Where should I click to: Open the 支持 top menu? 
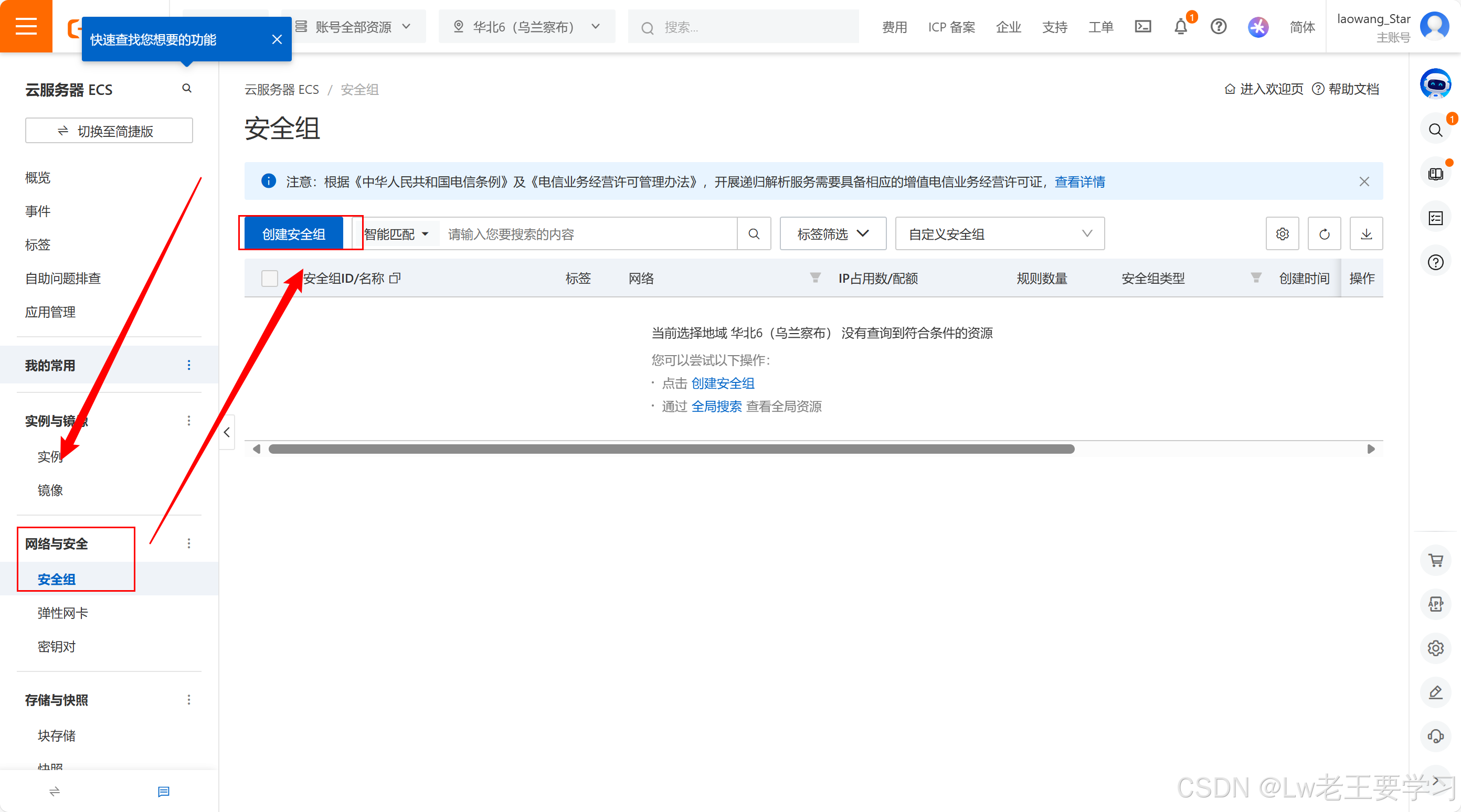1054,27
